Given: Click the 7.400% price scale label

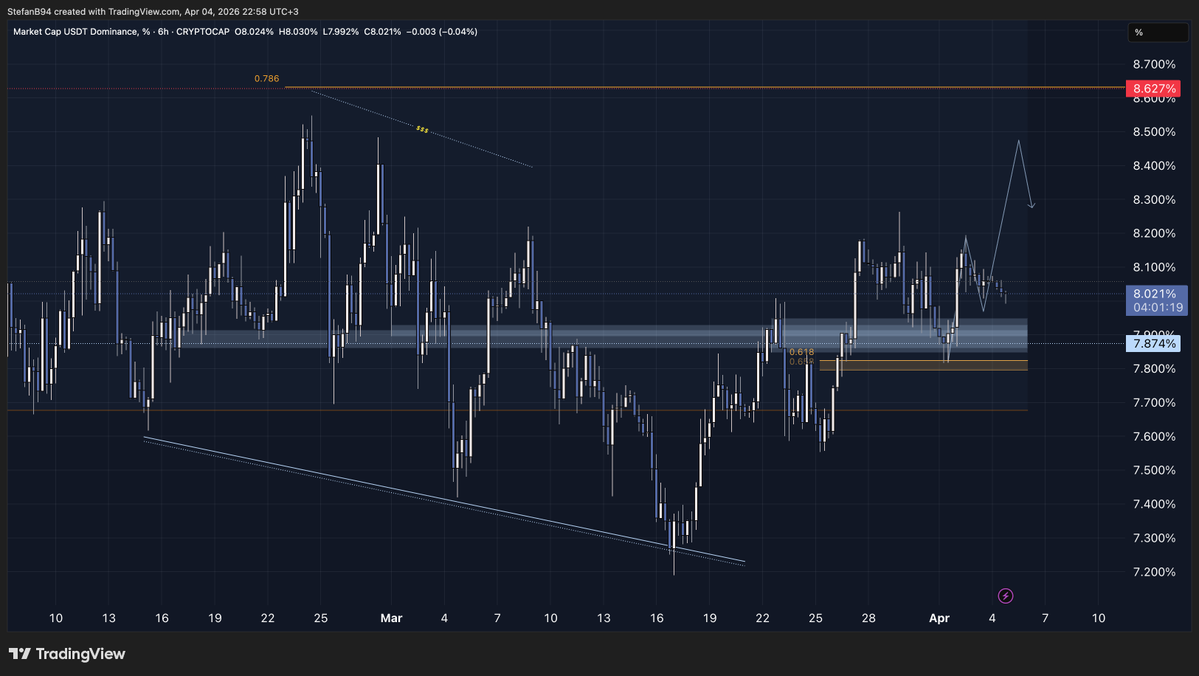Looking at the screenshot, I should click(x=1154, y=504).
